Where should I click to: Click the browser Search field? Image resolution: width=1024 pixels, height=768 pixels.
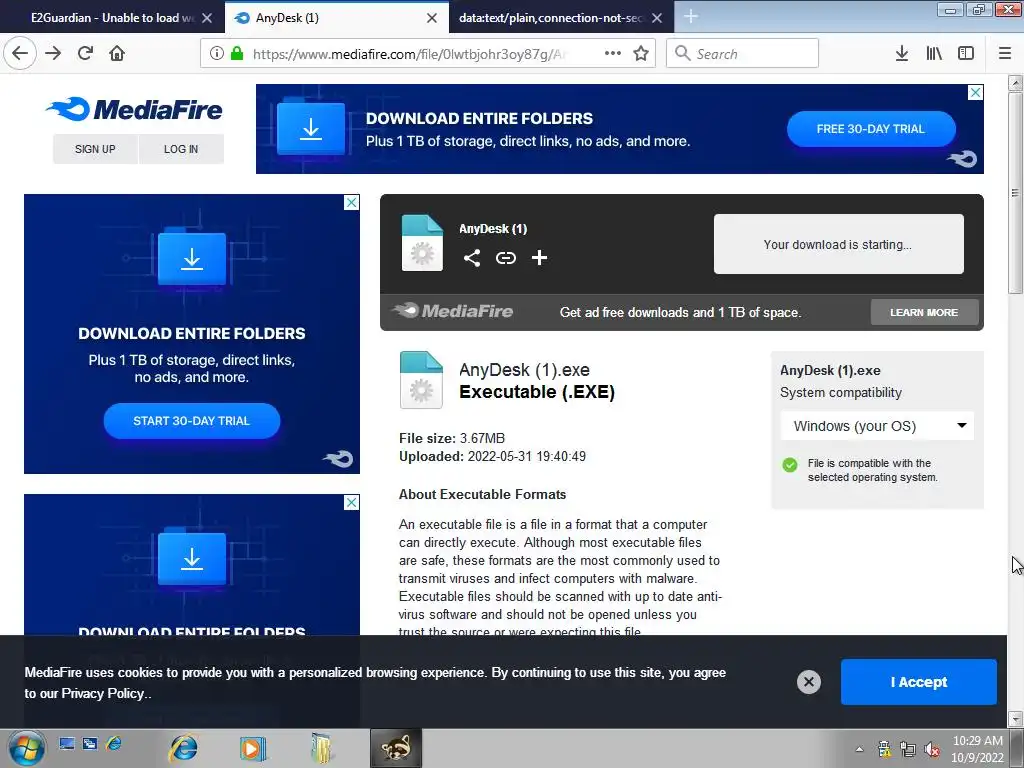(x=742, y=54)
